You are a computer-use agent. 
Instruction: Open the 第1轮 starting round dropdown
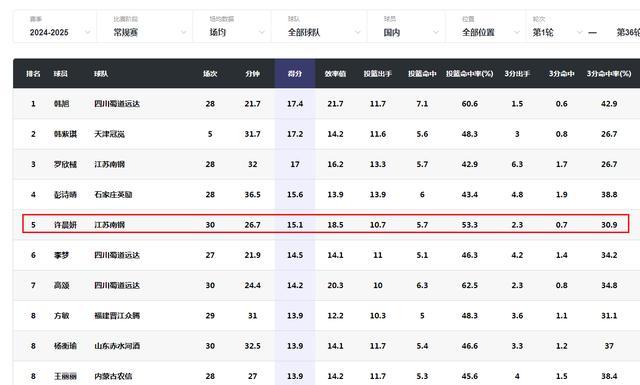(556, 27)
